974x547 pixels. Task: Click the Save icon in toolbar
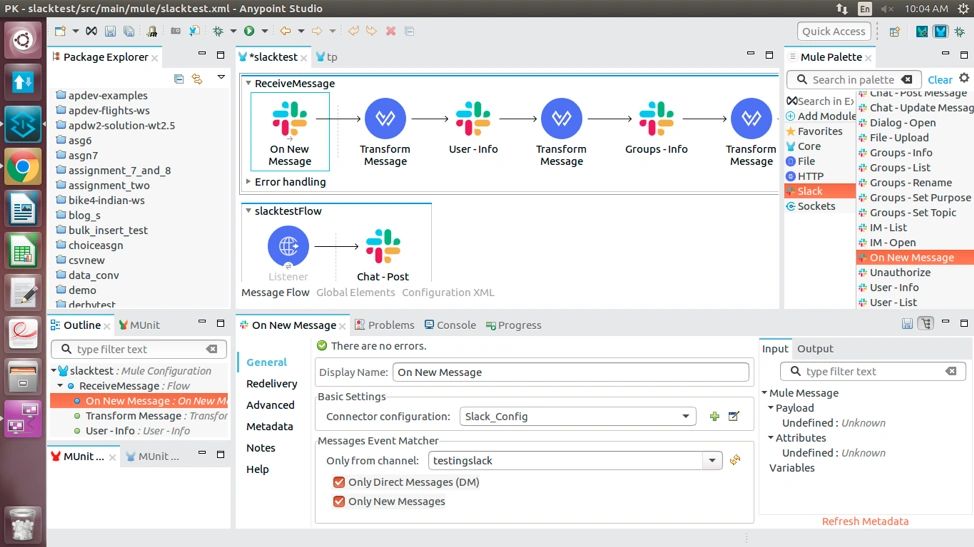111,31
